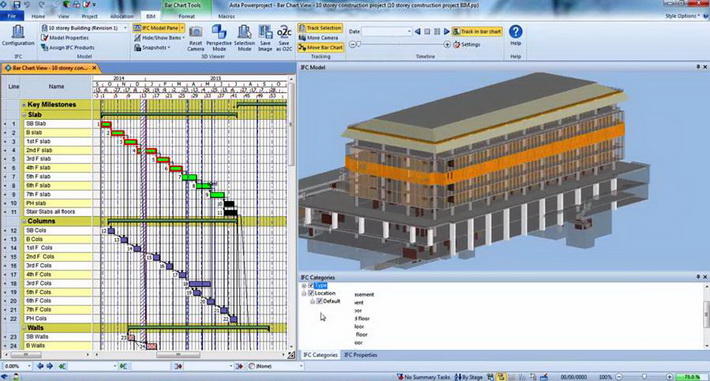
Task: Select the 1st F slab row
Action: tap(57, 141)
